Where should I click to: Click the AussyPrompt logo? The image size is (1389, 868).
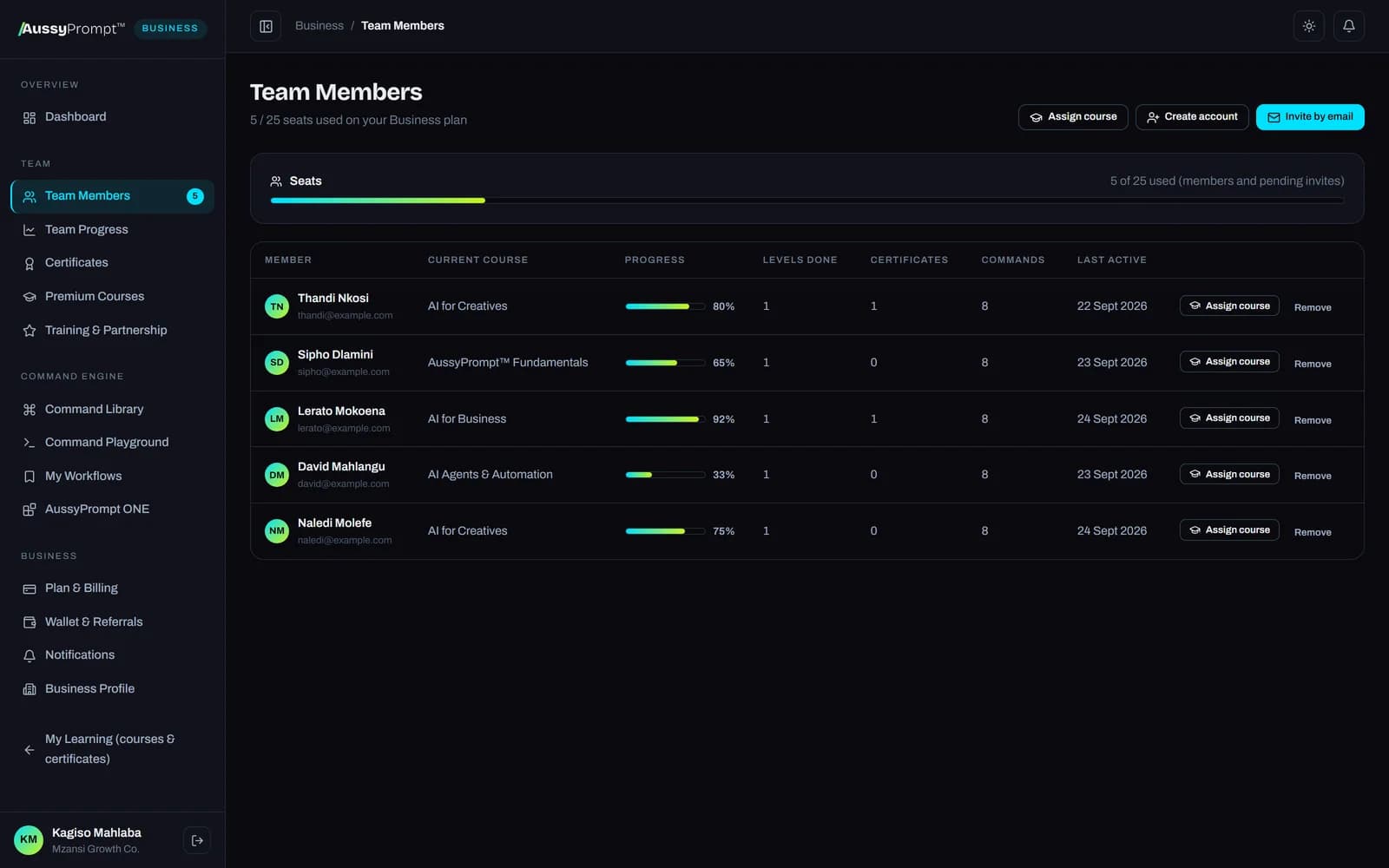coord(72,29)
